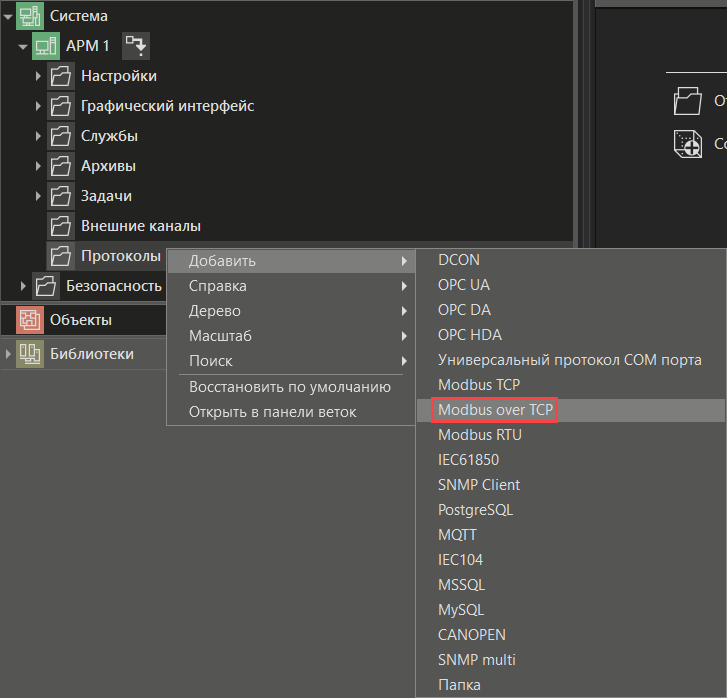The height and width of the screenshot is (698, 727).
Task: Add a DCON protocol
Action: pyautogui.click(x=571, y=260)
